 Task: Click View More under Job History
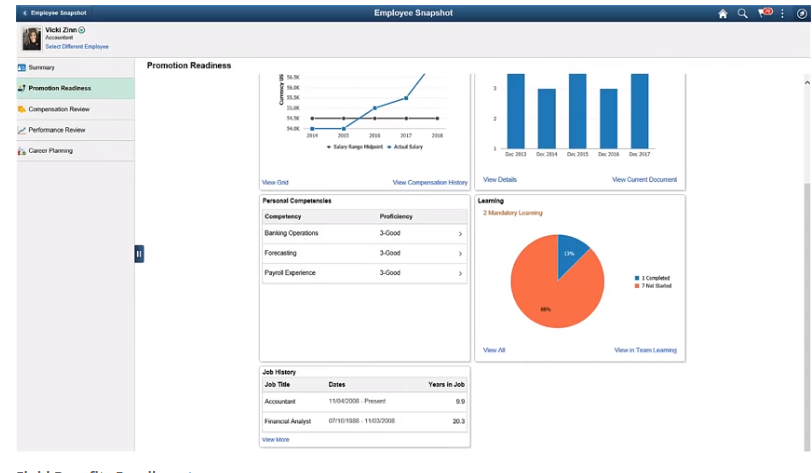click(x=276, y=439)
